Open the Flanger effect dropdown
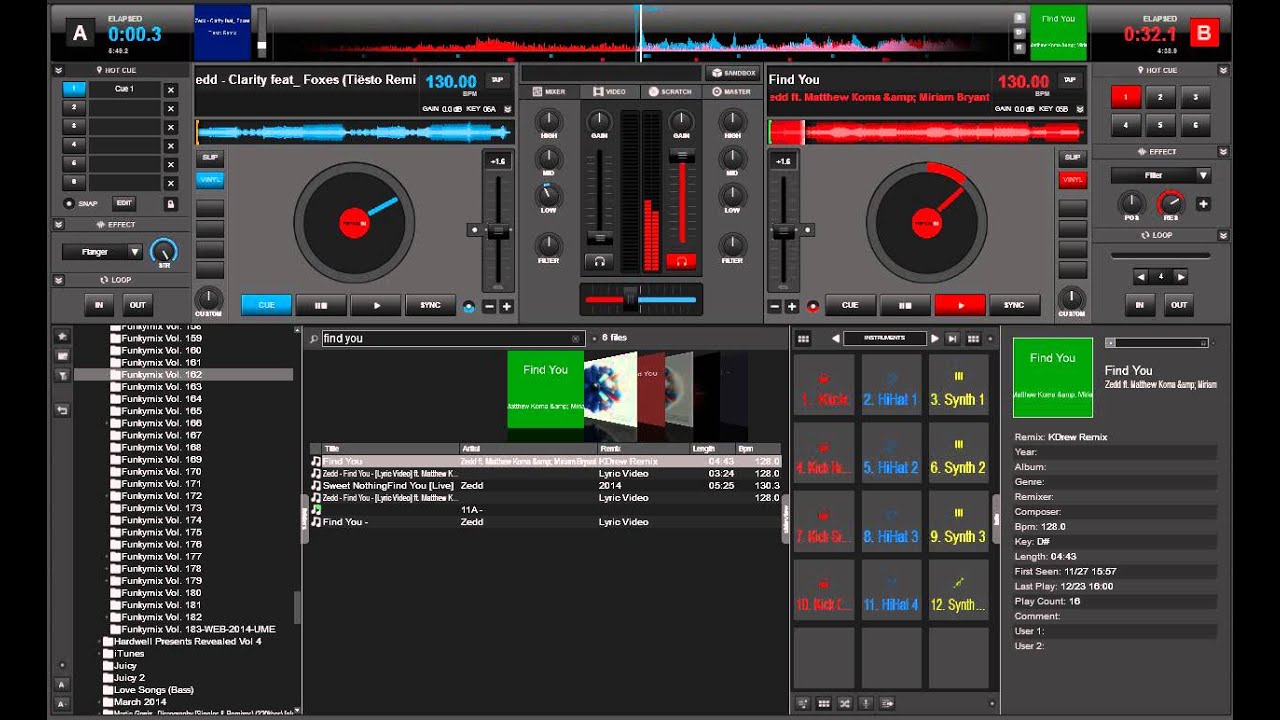The height and width of the screenshot is (720, 1280). tap(103, 252)
